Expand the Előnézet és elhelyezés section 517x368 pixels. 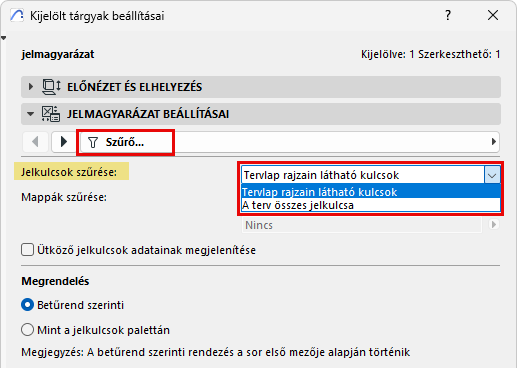pos(31,87)
